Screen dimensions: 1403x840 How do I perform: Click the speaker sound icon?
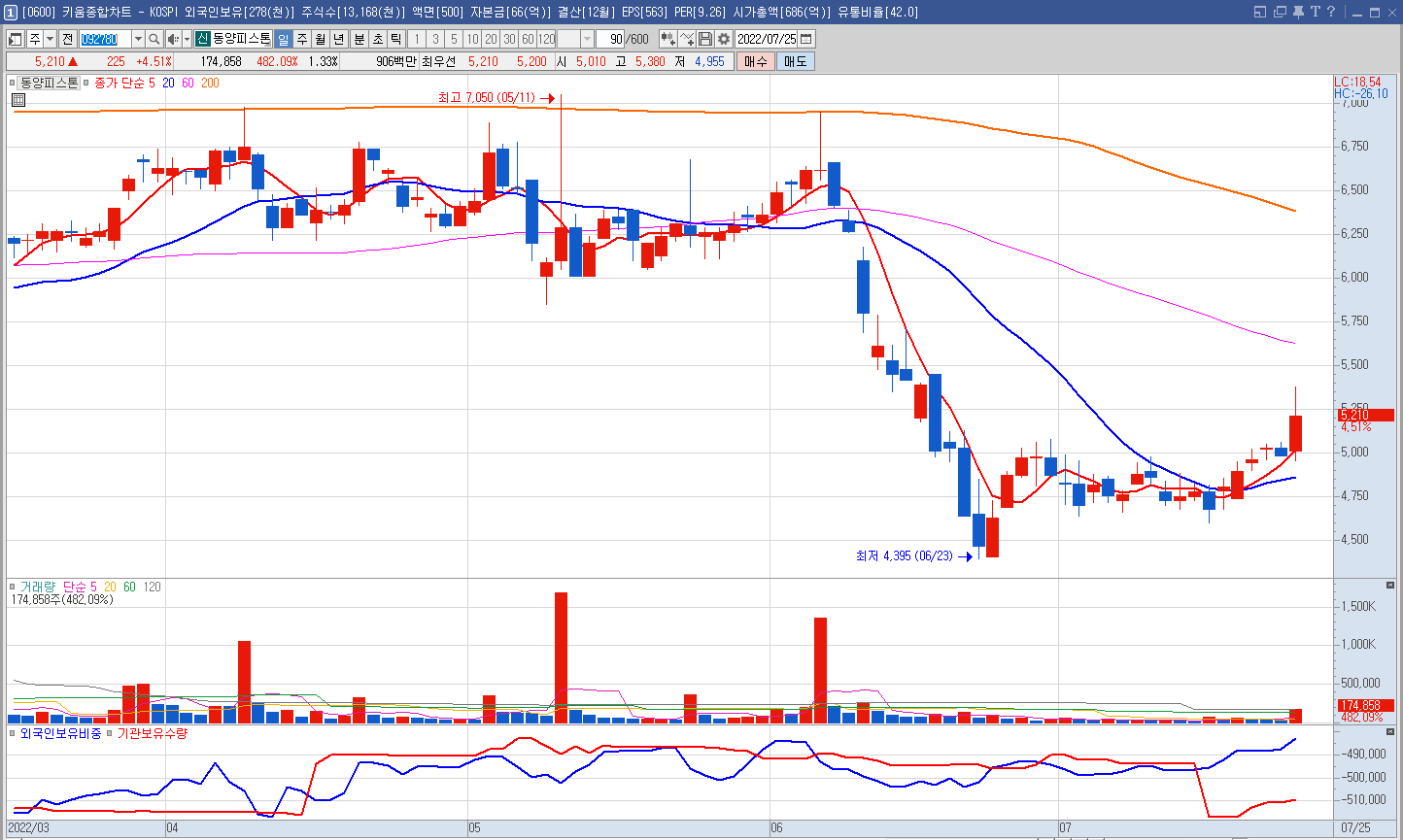point(172,39)
